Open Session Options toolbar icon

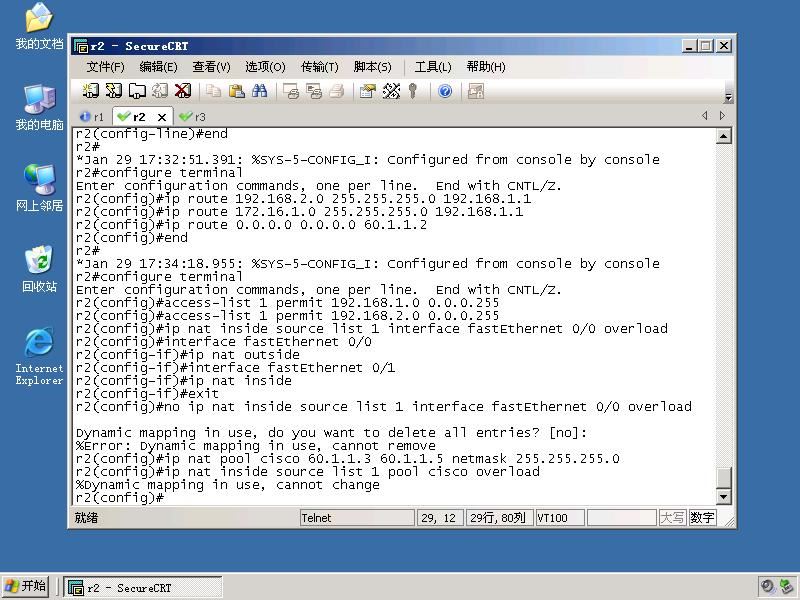coord(368,91)
